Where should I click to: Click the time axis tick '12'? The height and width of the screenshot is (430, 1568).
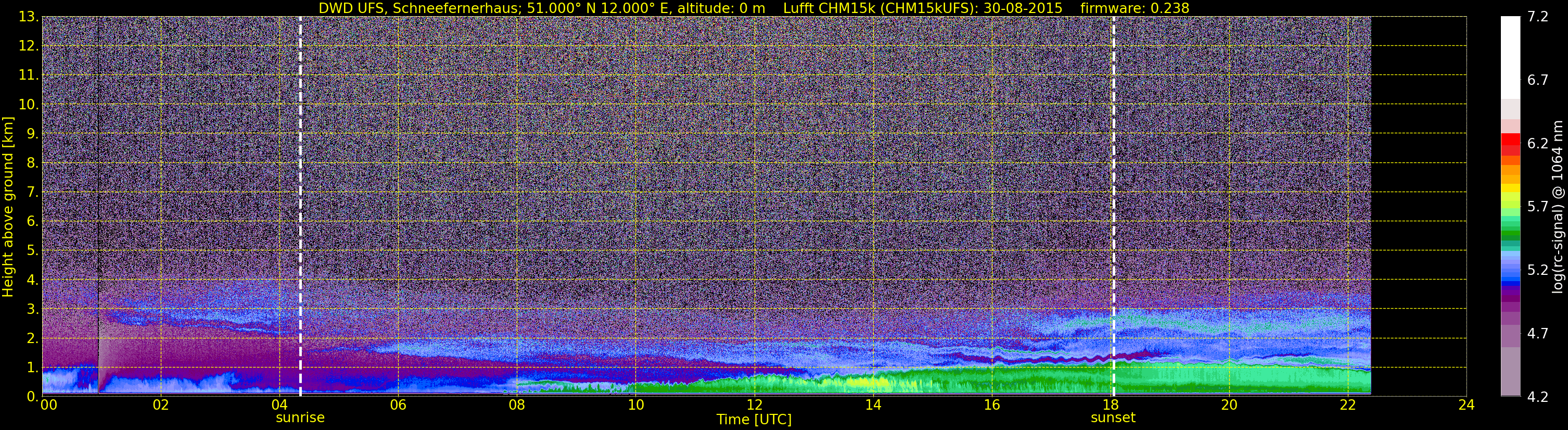tap(754, 406)
